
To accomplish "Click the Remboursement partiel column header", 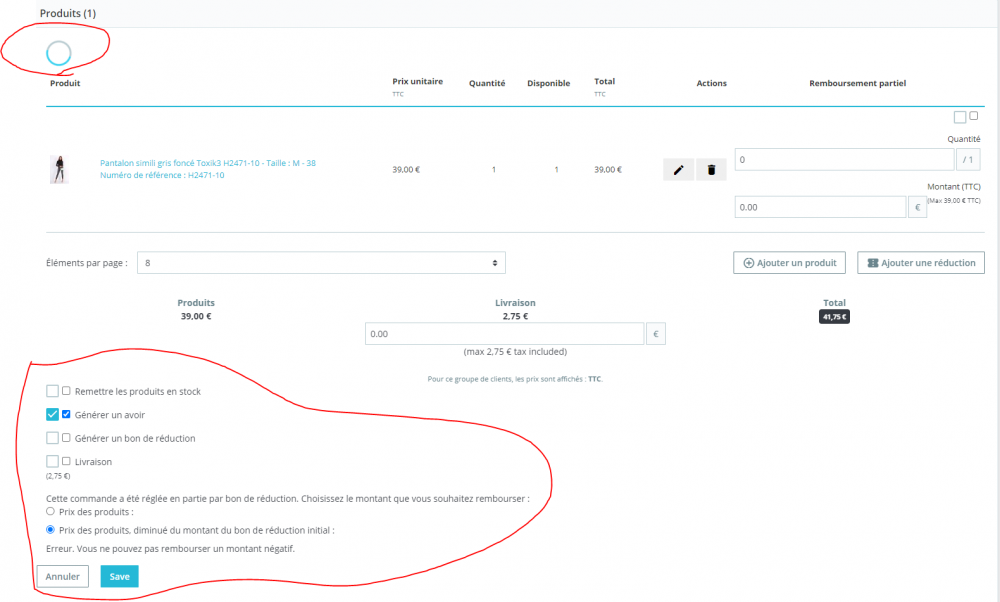I will pos(858,84).
